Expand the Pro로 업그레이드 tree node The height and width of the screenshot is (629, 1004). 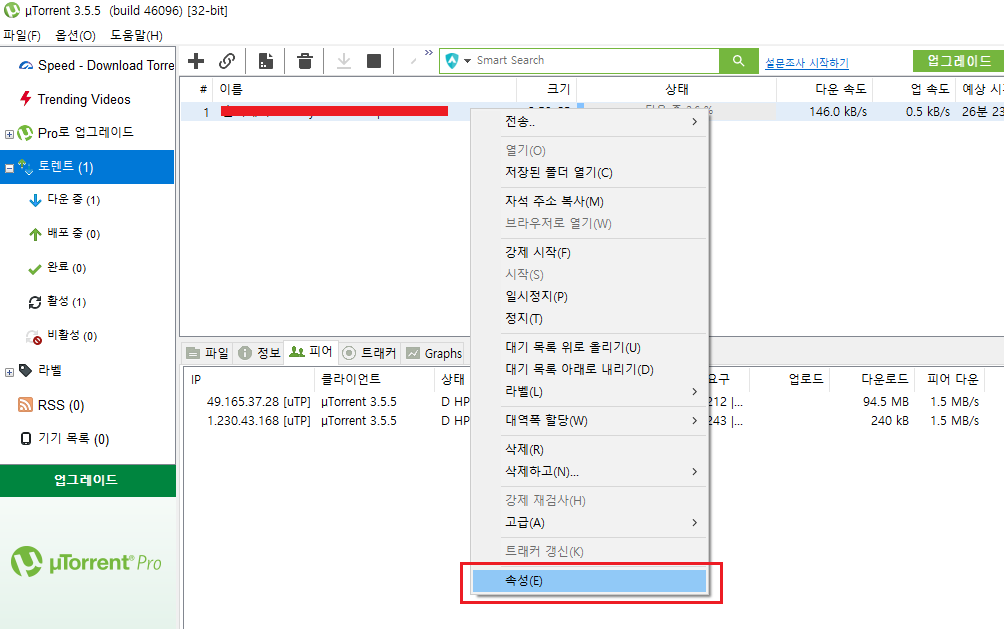[9, 134]
